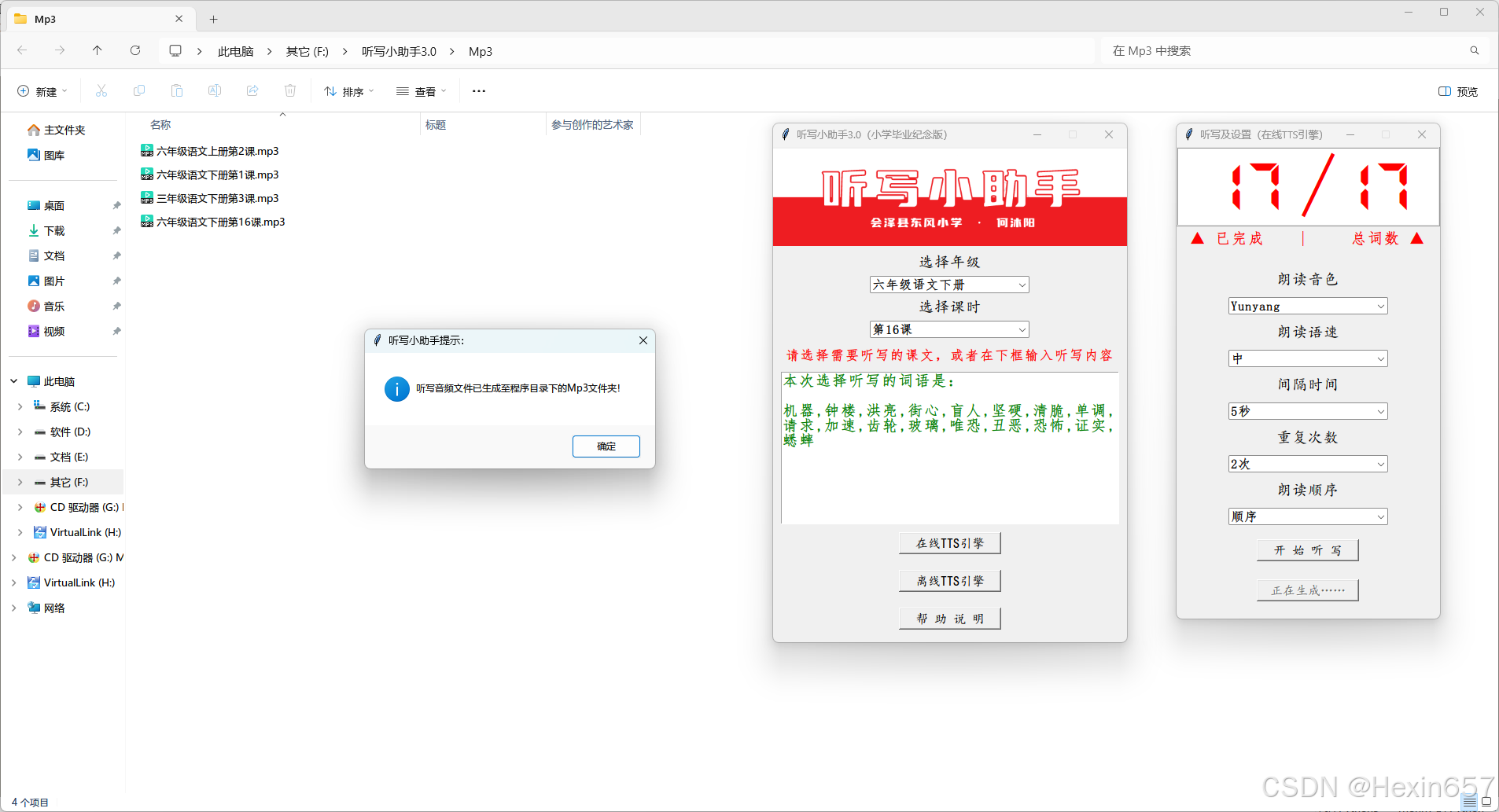Click the Share icon in toolbar
This screenshot has height=812, width=1499.
pyautogui.click(x=252, y=91)
